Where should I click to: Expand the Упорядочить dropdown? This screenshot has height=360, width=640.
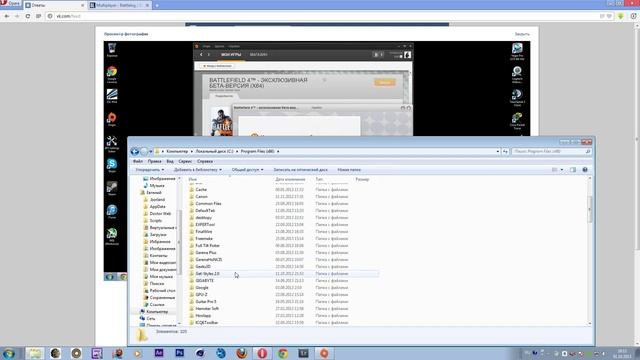coord(150,170)
